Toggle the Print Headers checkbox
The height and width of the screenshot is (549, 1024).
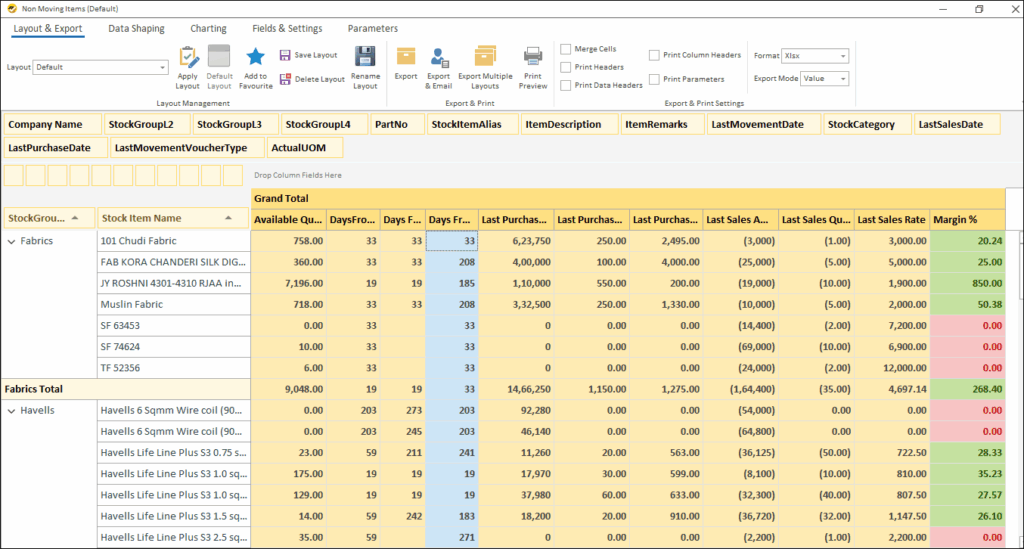point(566,67)
